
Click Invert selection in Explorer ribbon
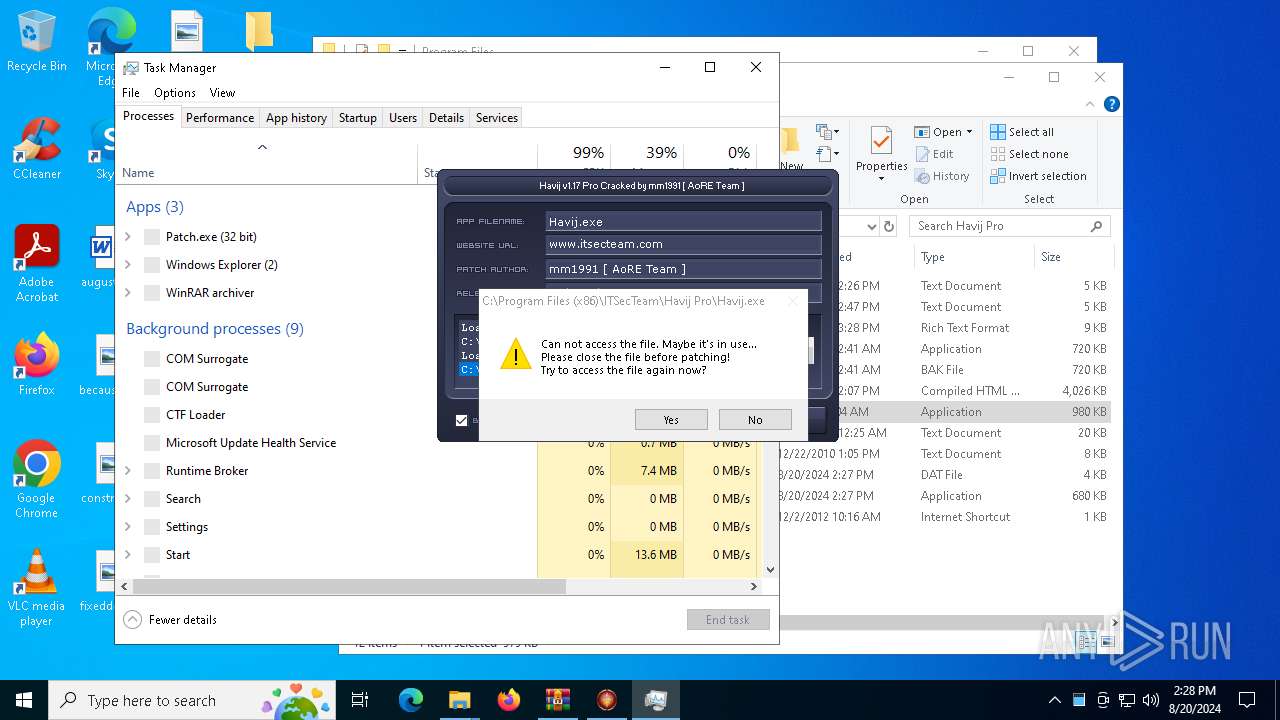pos(1038,176)
